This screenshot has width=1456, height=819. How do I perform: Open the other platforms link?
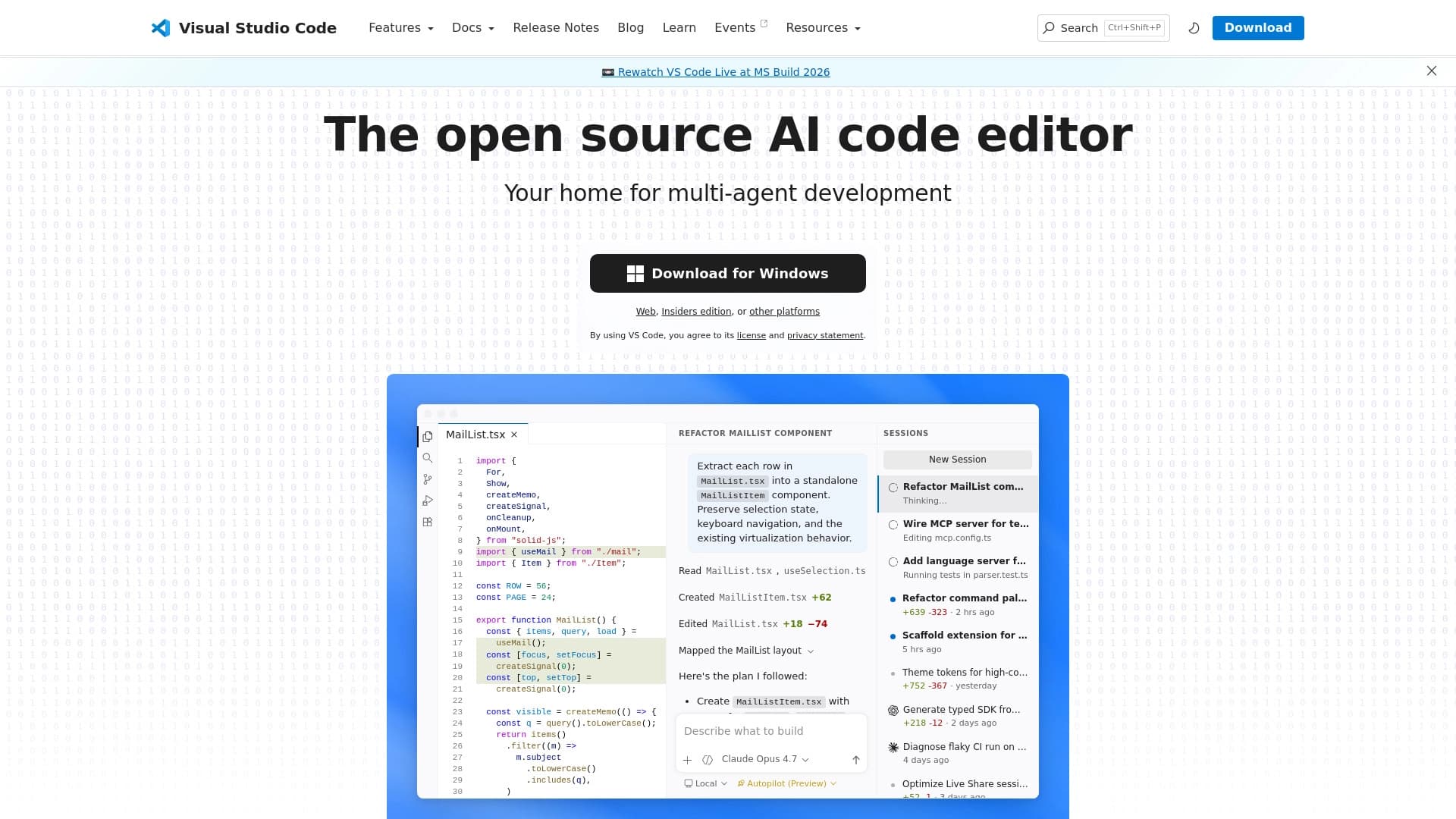(x=784, y=312)
